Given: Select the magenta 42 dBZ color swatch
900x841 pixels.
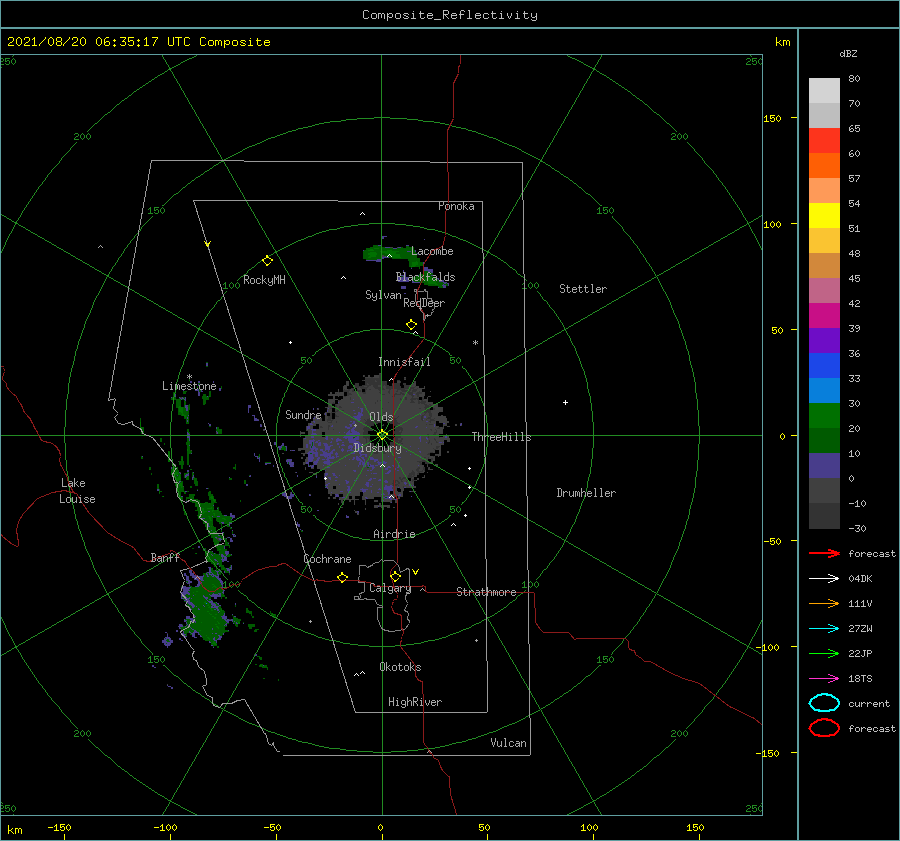Looking at the screenshot, I should click(824, 315).
